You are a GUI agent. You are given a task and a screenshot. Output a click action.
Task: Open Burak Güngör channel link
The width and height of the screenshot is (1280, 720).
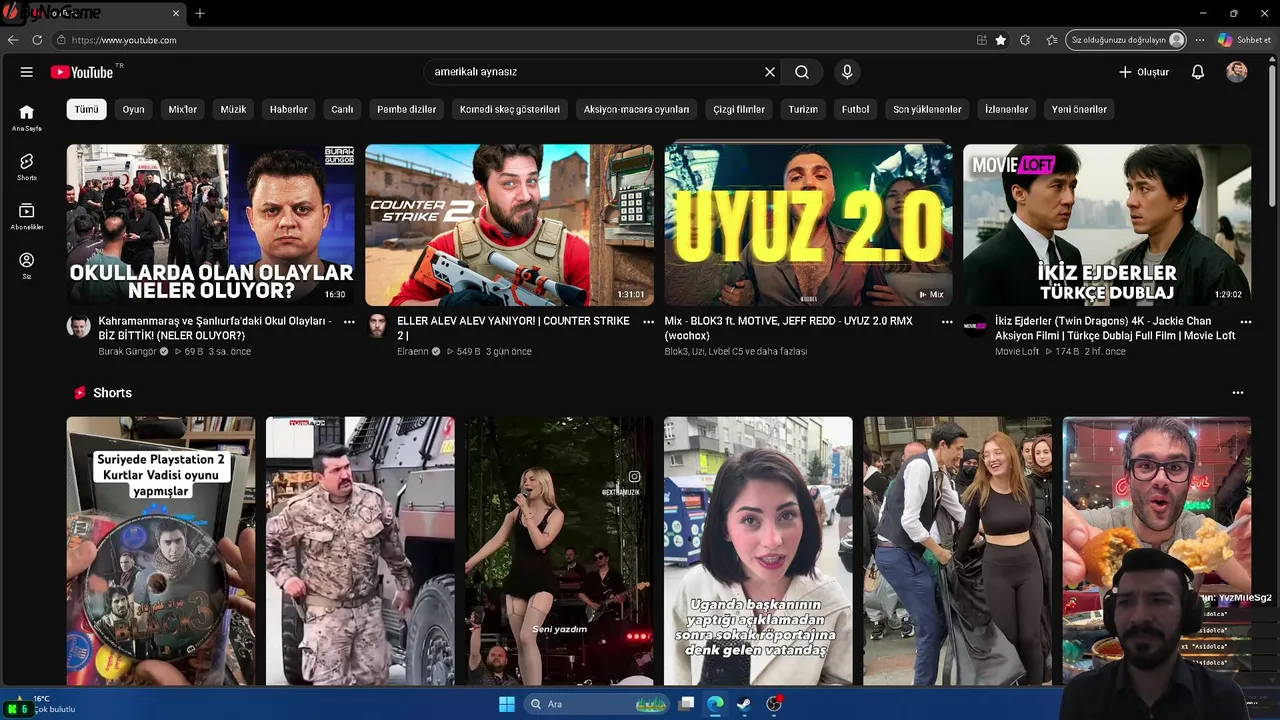point(127,352)
